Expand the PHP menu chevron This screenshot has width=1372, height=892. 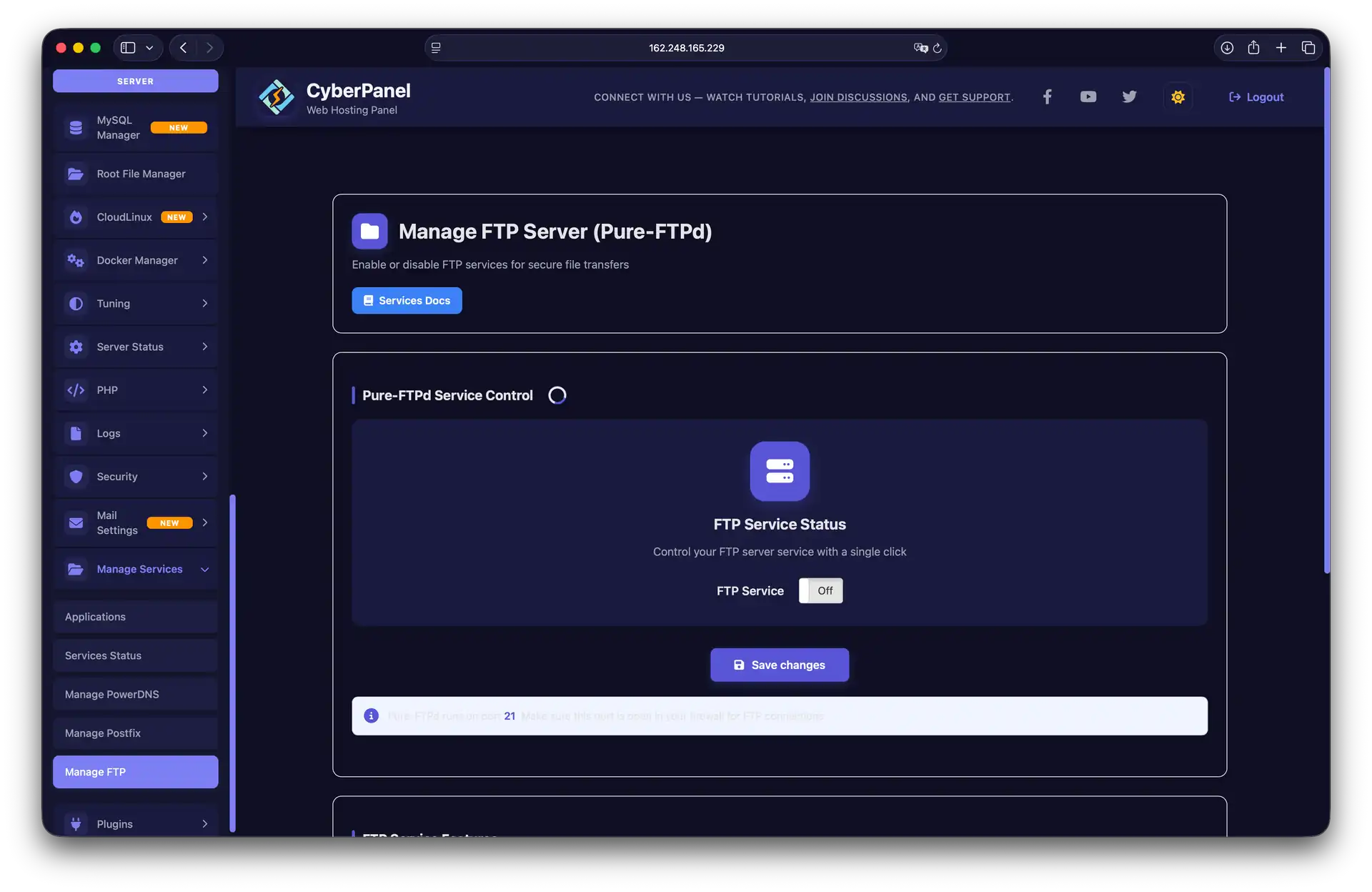[204, 390]
